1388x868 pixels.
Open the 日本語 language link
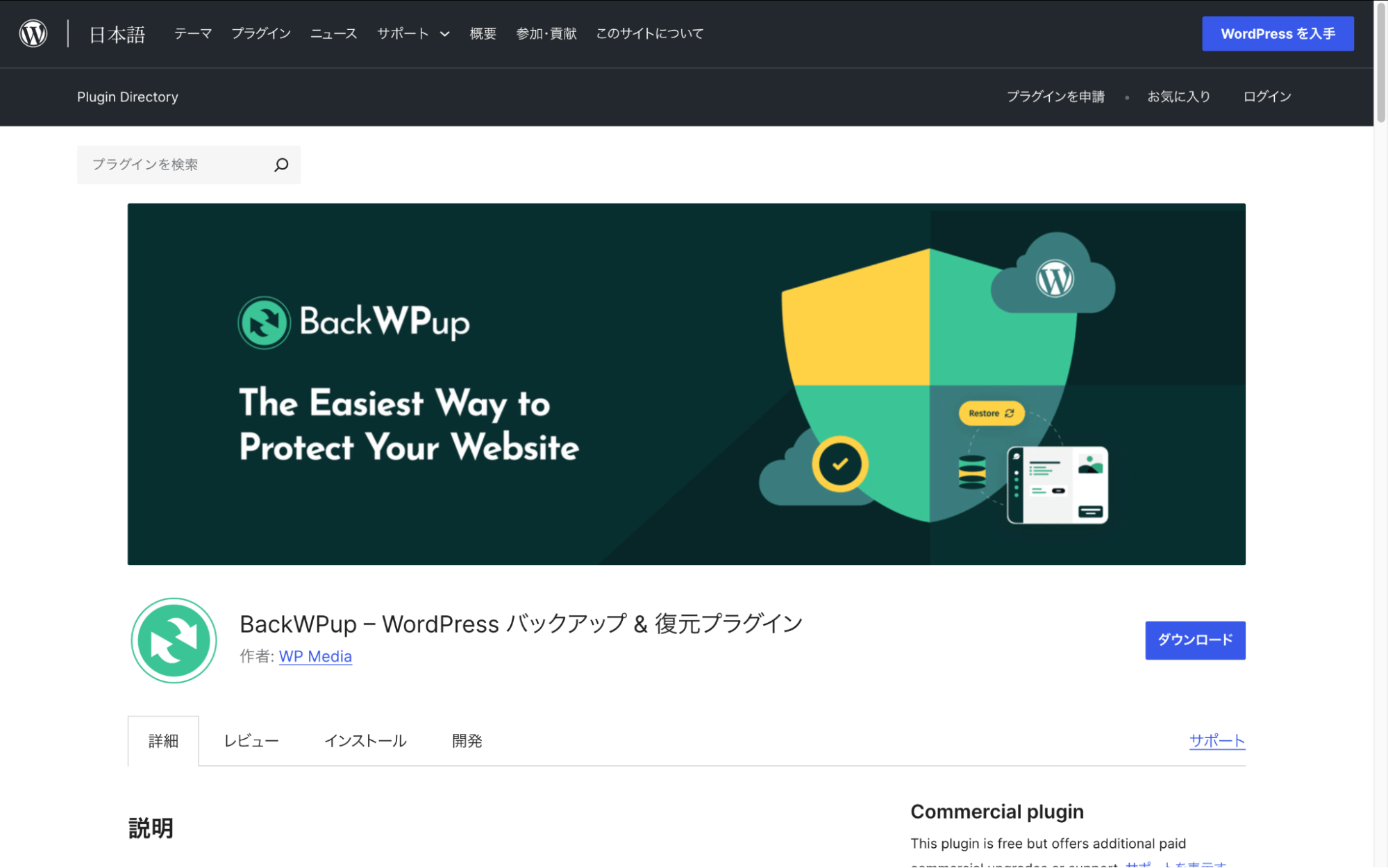(x=116, y=33)
